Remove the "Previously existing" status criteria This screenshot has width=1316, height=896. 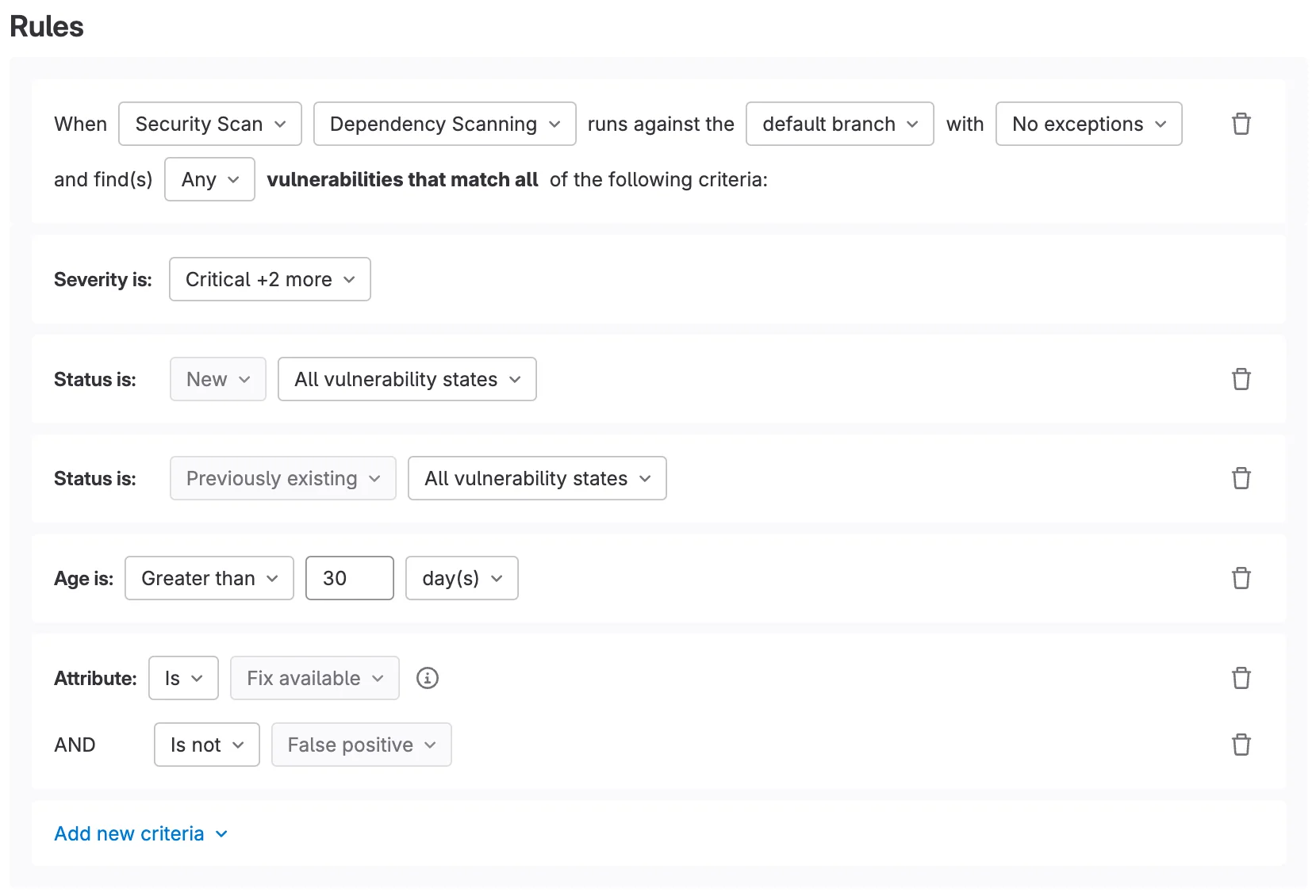click(1241, 478)
